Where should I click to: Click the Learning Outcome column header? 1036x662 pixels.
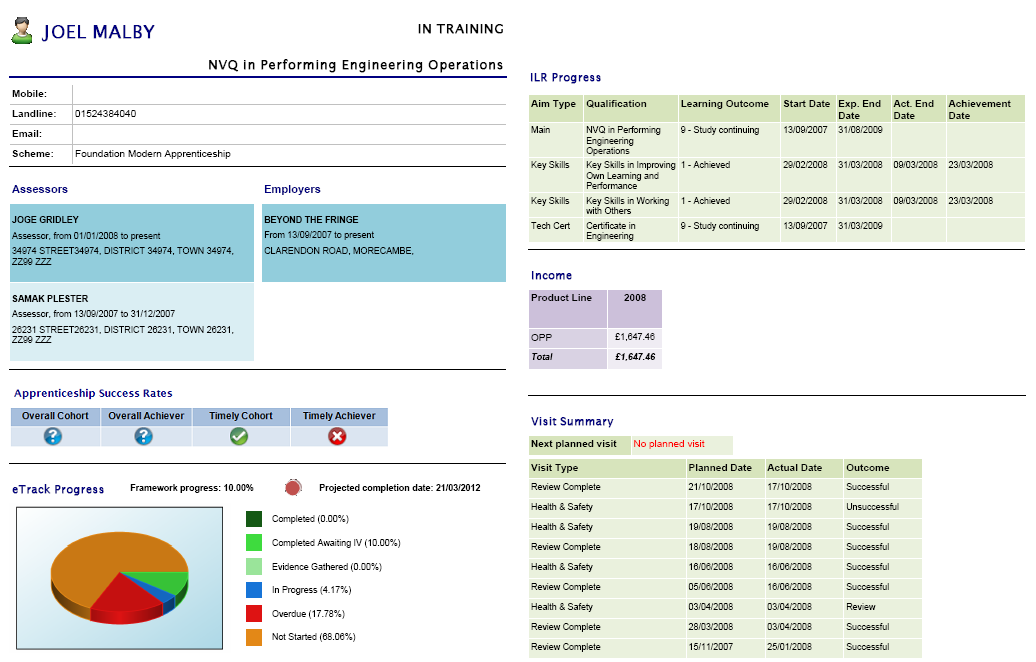(727, 104)
